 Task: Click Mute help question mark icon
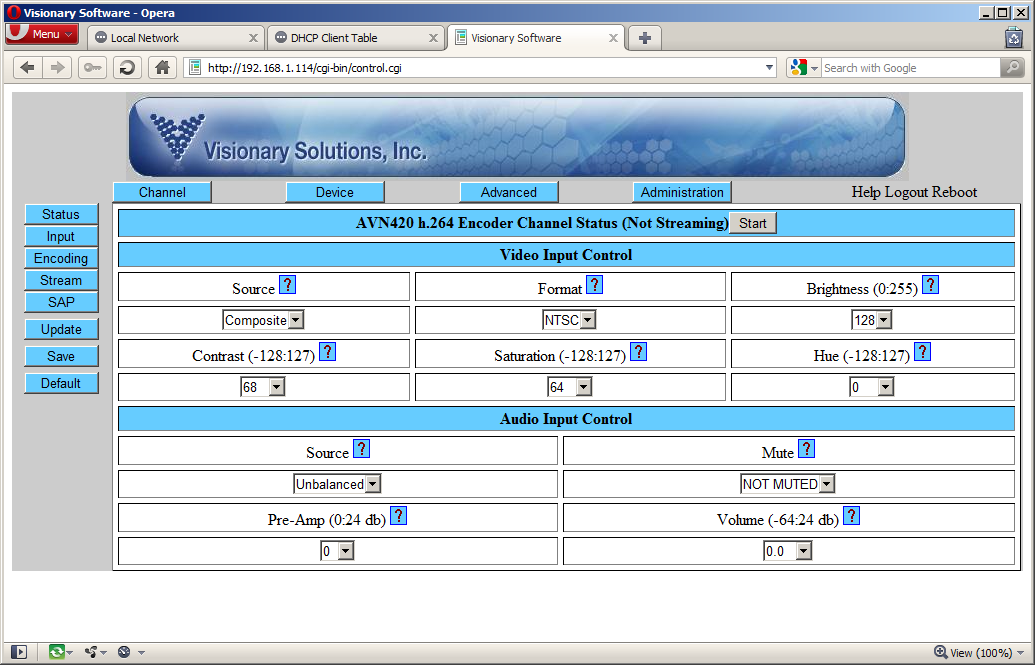(806, 448)
